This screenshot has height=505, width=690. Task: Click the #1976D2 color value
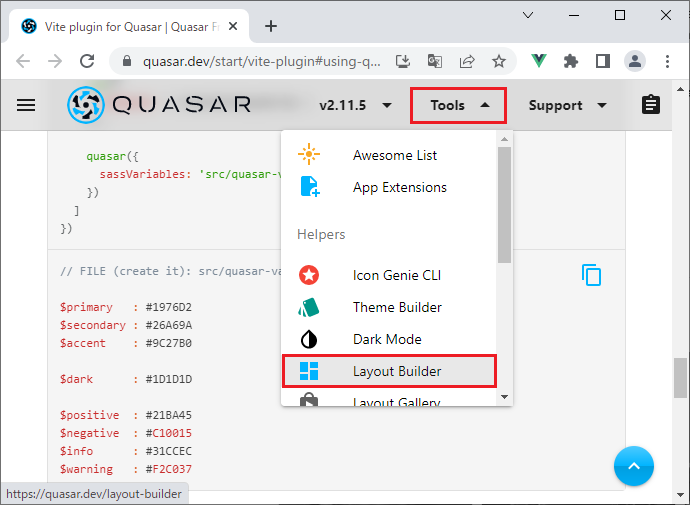click(x=169, y=307)
